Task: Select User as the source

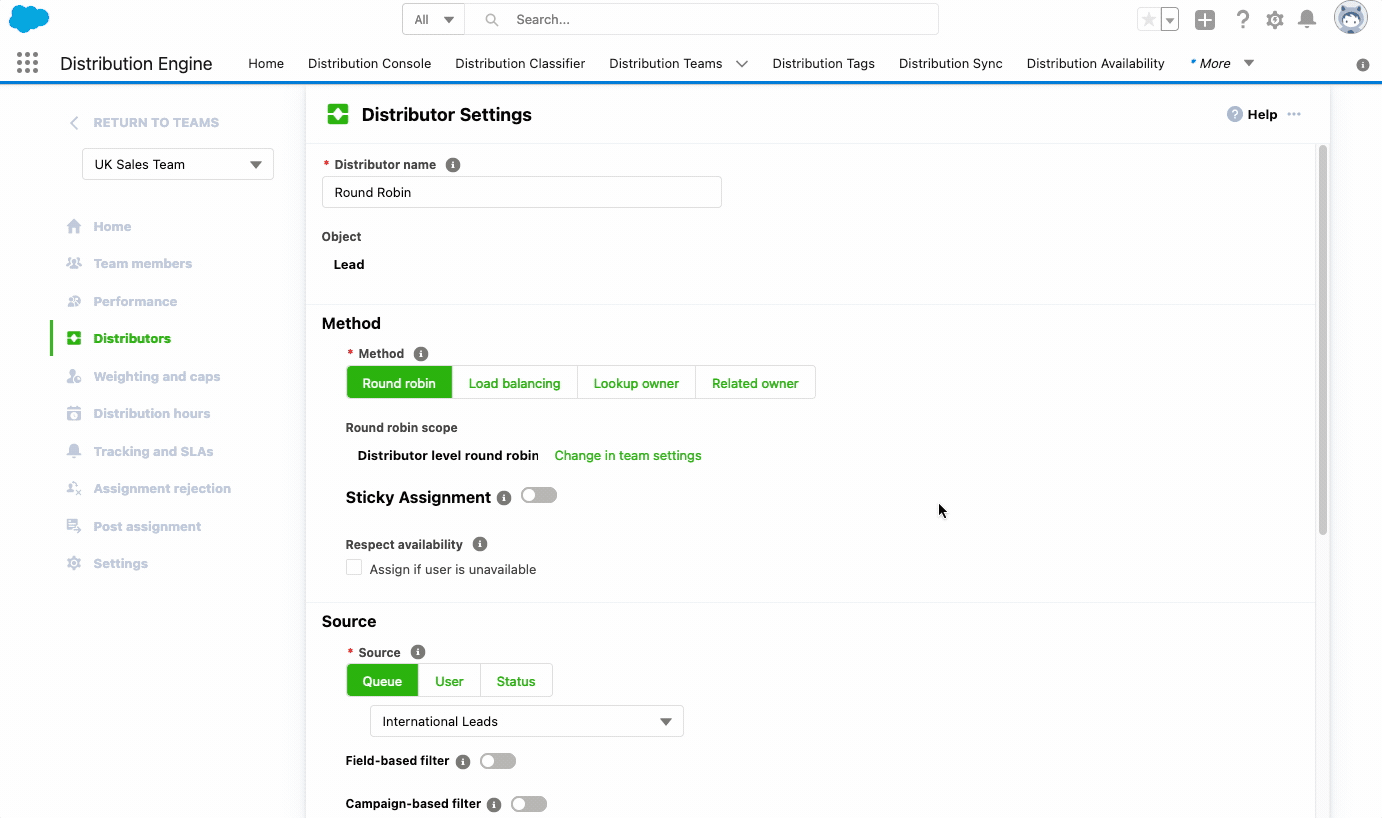Action: click(449, 681)
